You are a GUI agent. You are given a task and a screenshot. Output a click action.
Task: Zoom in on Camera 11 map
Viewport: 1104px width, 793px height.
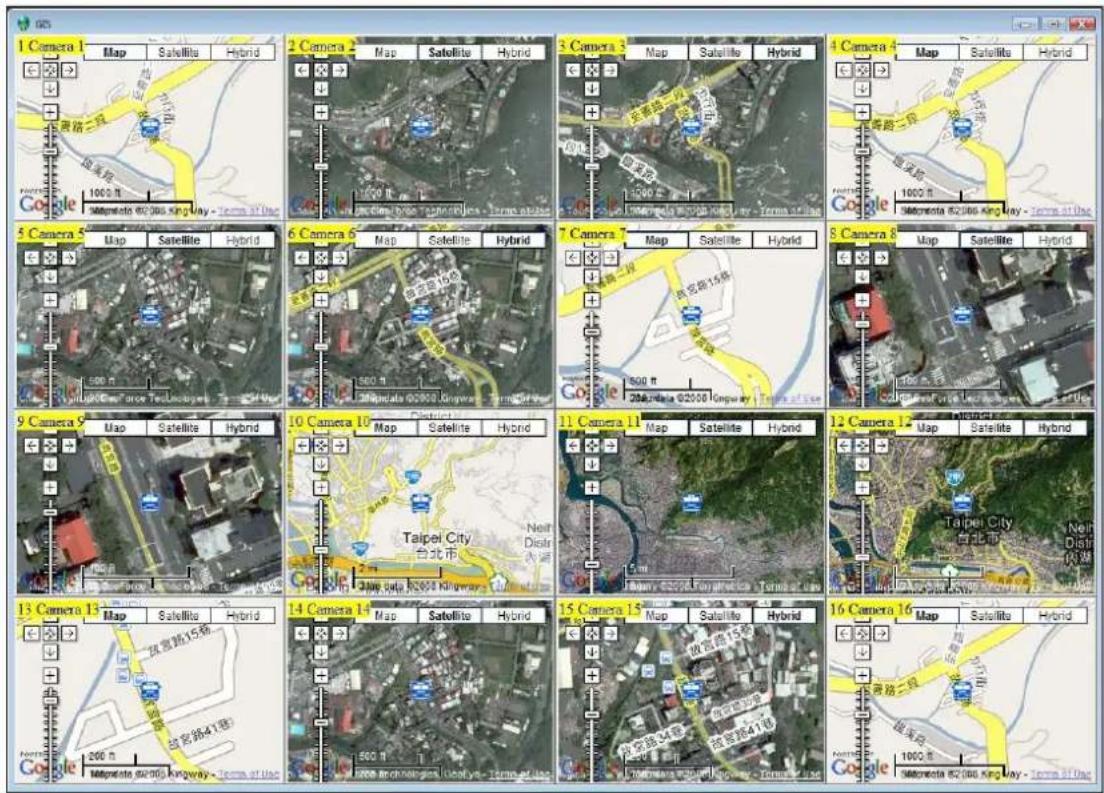(592, 488)
